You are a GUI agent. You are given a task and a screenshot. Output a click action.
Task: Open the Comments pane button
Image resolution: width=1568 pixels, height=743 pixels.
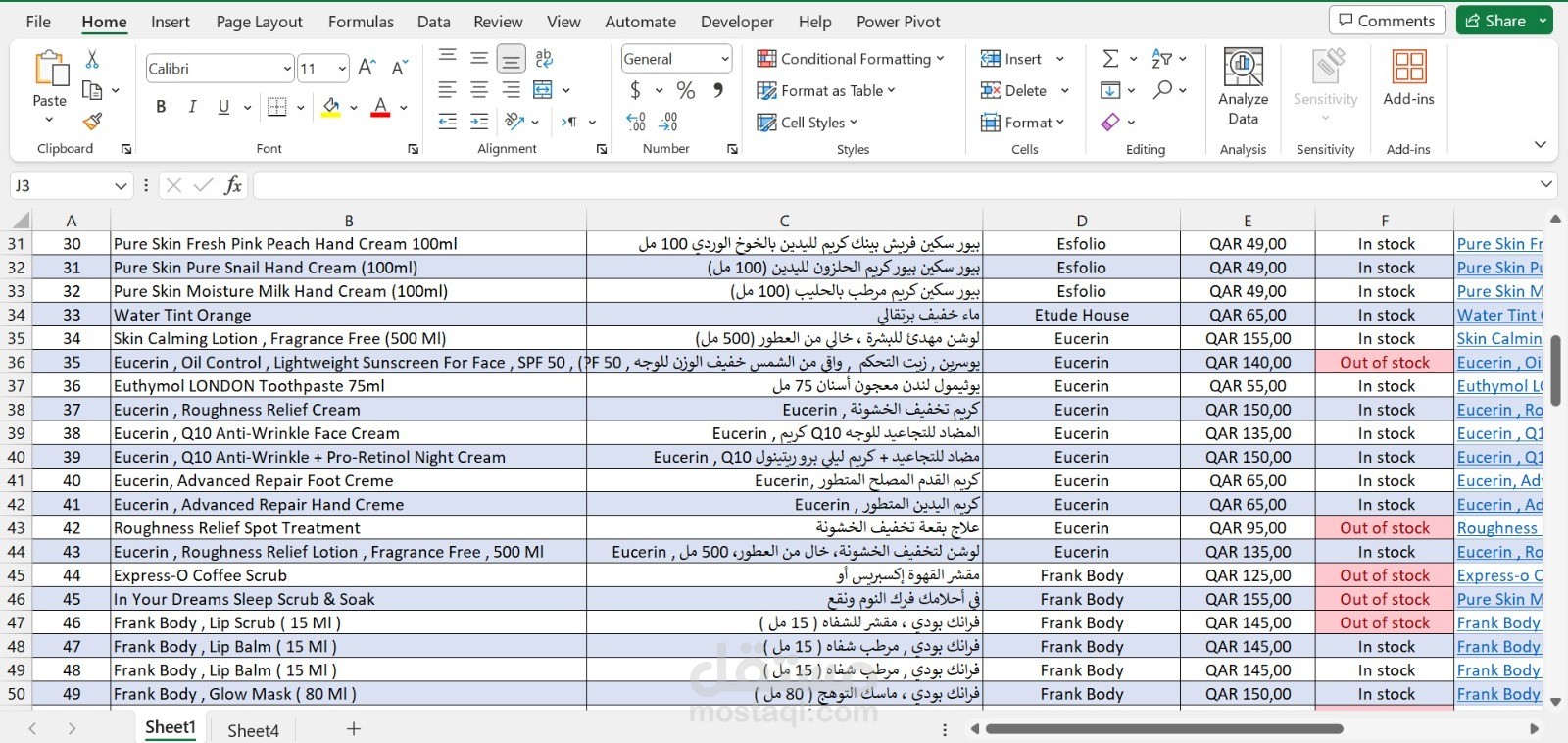tap(1387, 21)
